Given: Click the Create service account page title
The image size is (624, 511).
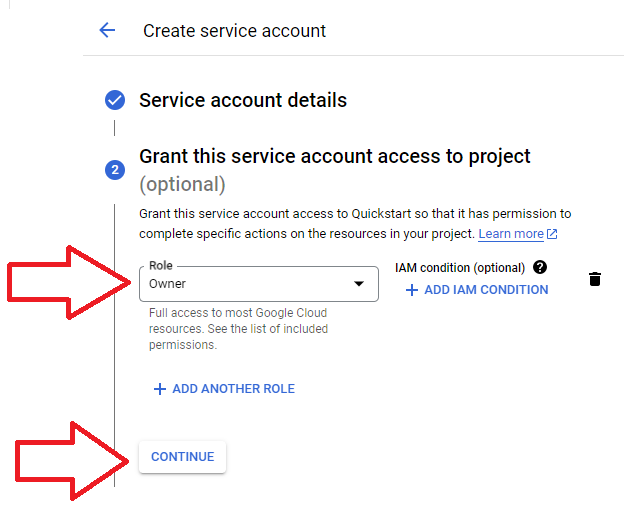Looking at the screenshot, I should click(234, 31).
